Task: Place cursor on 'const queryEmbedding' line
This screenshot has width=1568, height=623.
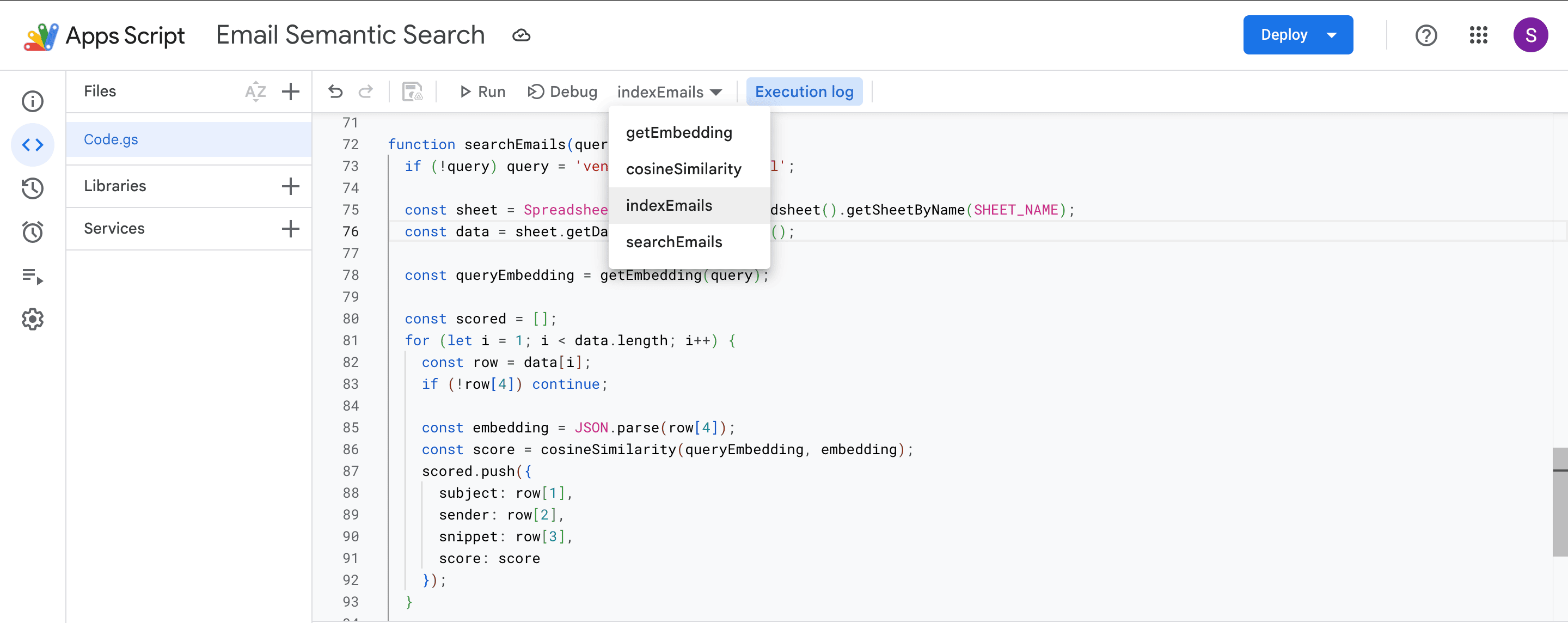Action: pyautogui.click(x=587, y=275)
